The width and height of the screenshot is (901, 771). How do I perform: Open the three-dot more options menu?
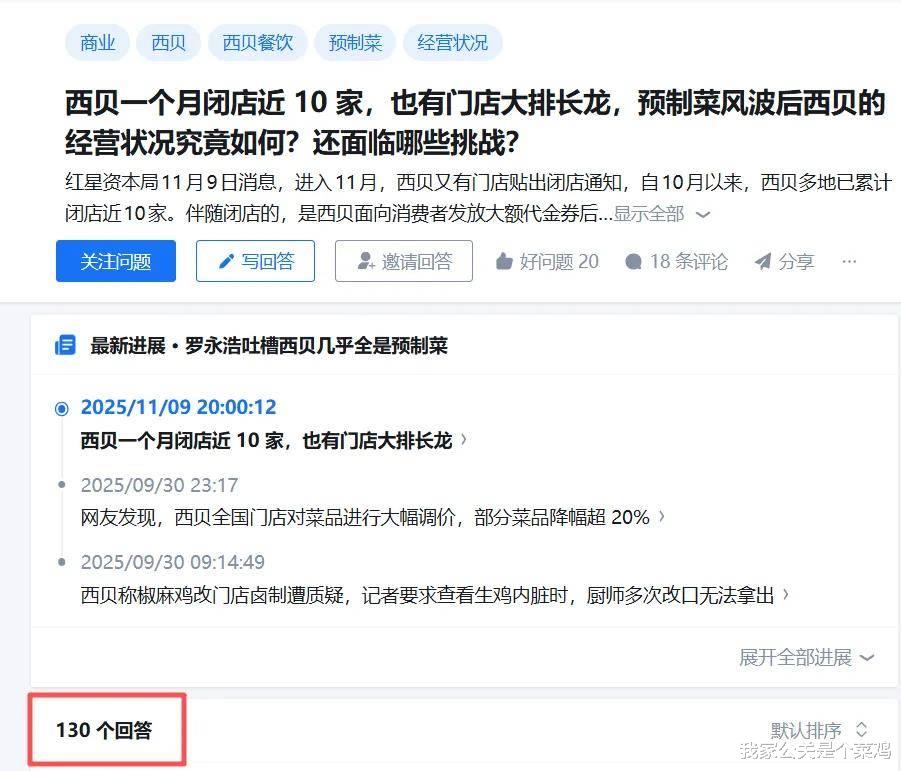(849, 261)
